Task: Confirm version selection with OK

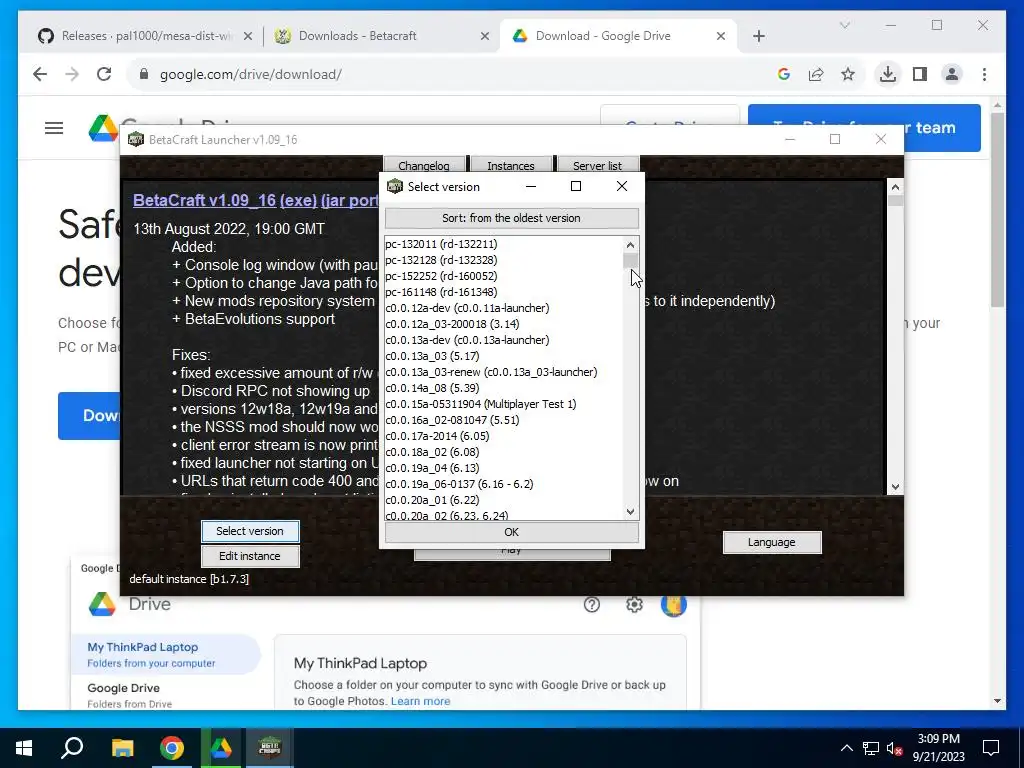Action: [x=511, y=532]
